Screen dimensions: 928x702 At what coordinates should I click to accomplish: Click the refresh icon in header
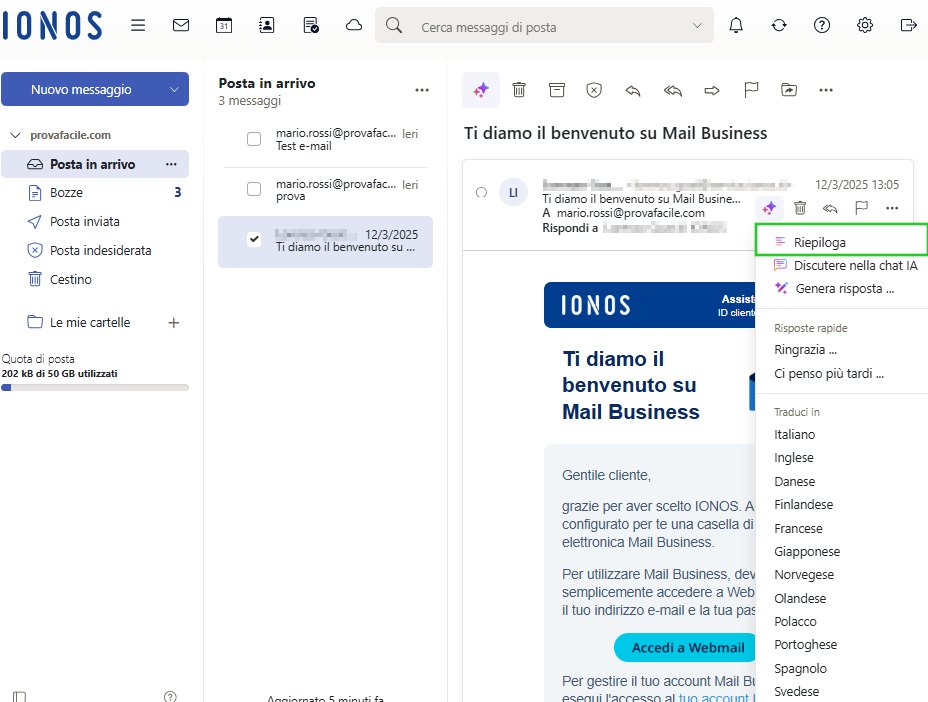[x=779, y=25]
